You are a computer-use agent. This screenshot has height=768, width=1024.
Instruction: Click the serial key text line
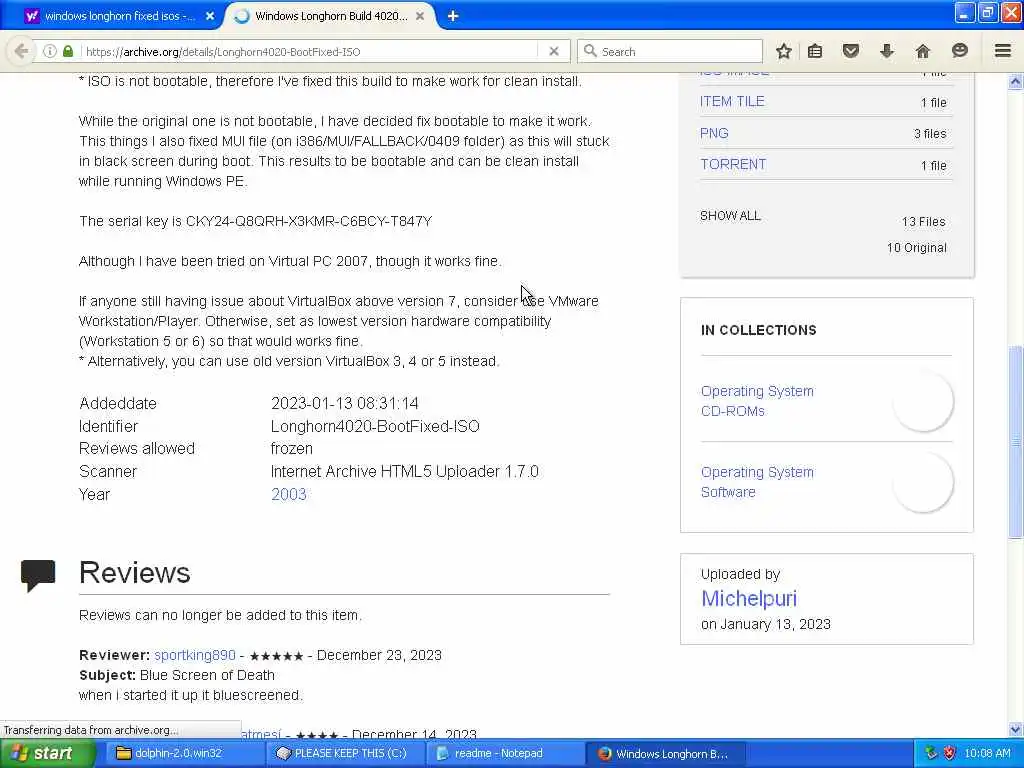pos(255,221)
